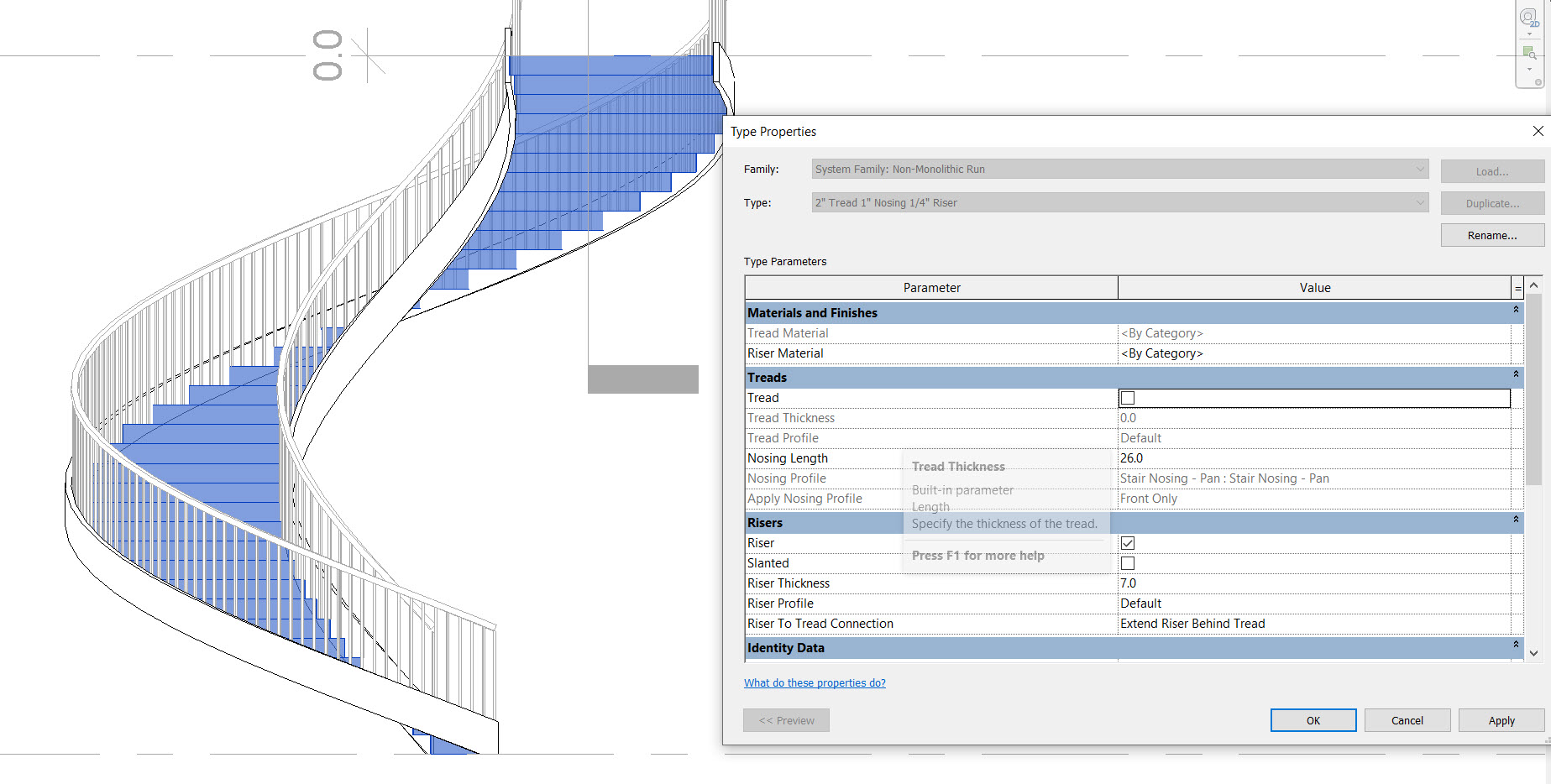Screen dimensions: 1551x784
Task: Open the 'What do these properties do?' link
Action: [x=814, y=682]
